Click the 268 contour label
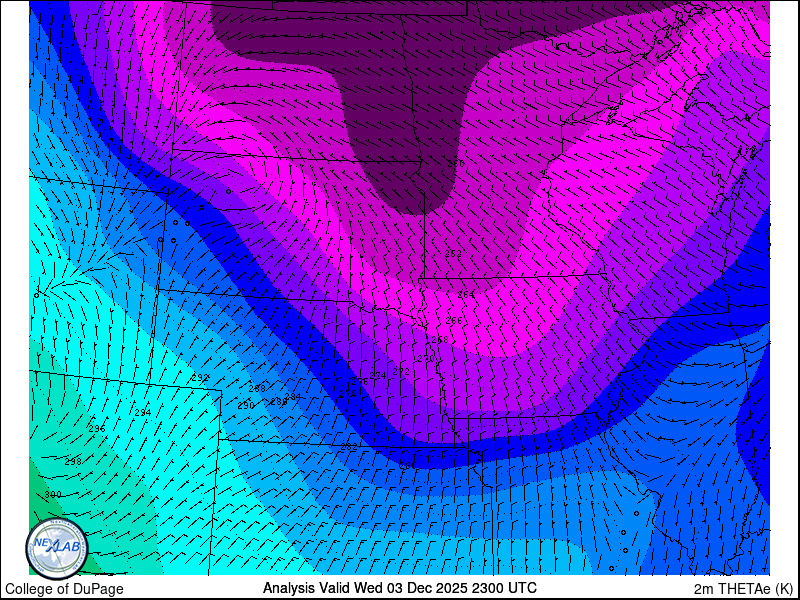 coord(440,340)
